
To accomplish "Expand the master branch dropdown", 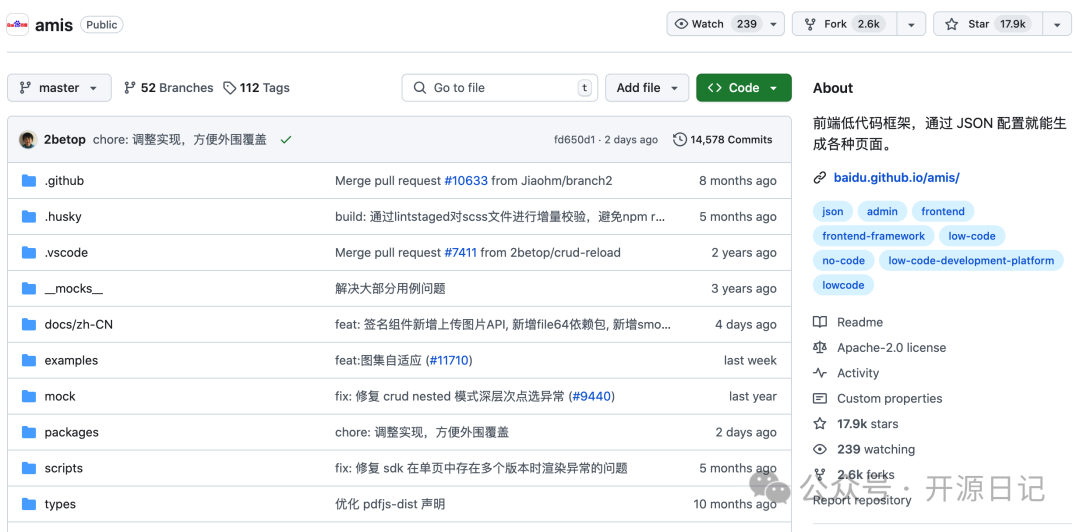I will [x=59, y=88].
